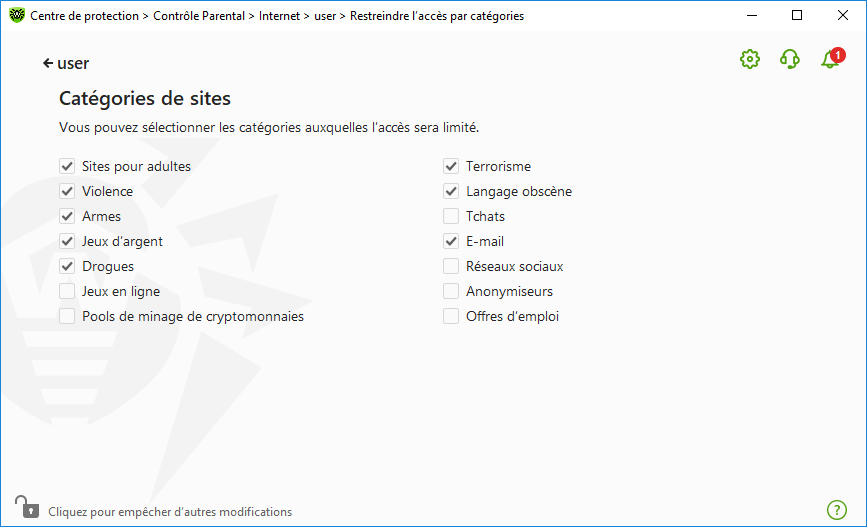Uncheck the Langage obscène checkbox

click(x=451, y=191)
